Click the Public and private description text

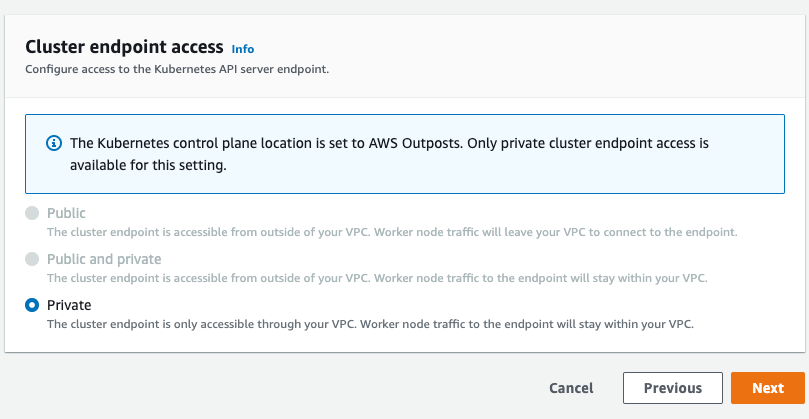click(377, 278)
